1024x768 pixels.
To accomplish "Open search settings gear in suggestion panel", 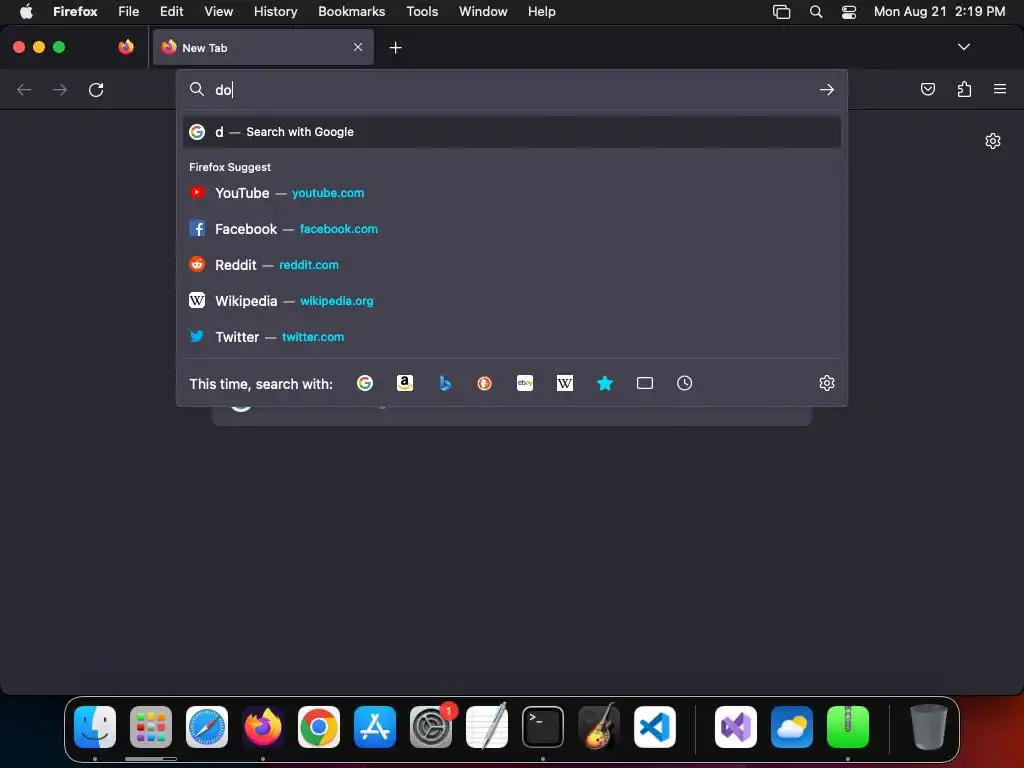I will (827, 383).
